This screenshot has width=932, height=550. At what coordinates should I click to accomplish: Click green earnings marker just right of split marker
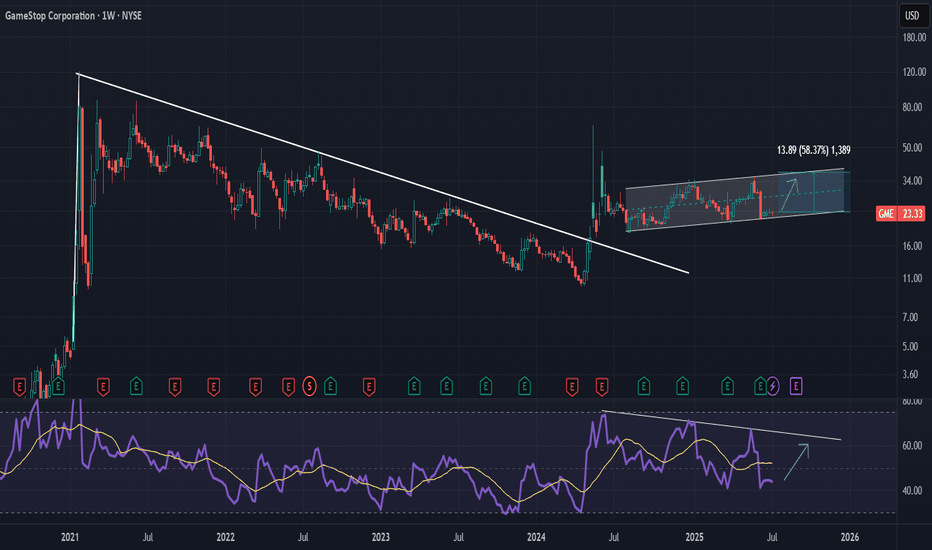coord(330,386)
